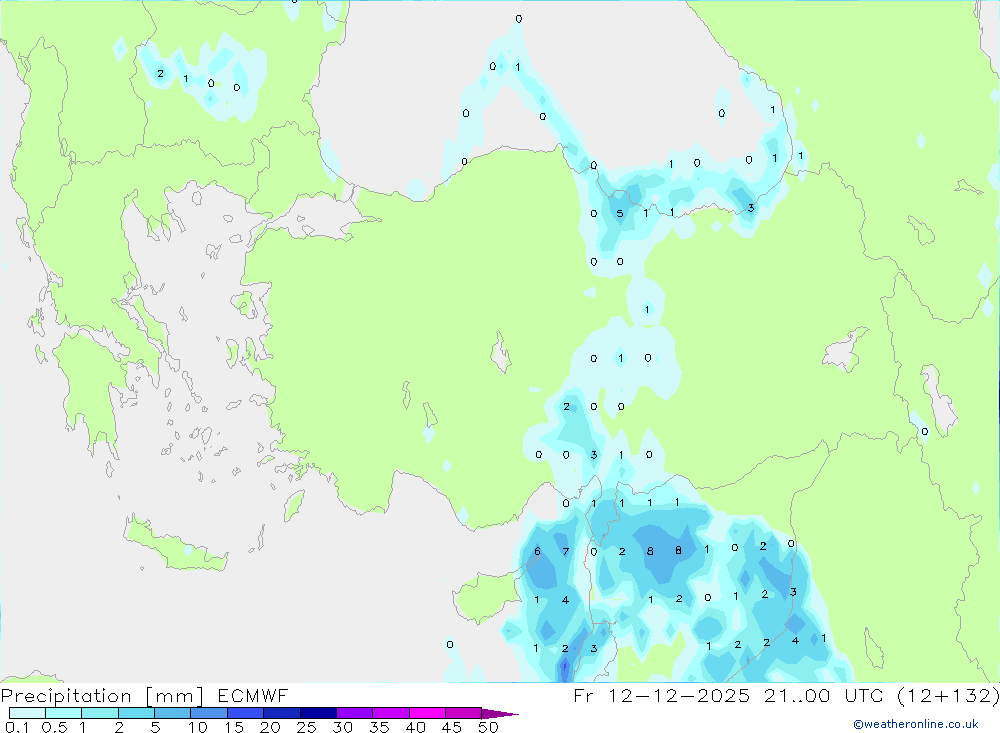Click the legend label "35"
Screen dimensions: 1000x733
[379, 727]
